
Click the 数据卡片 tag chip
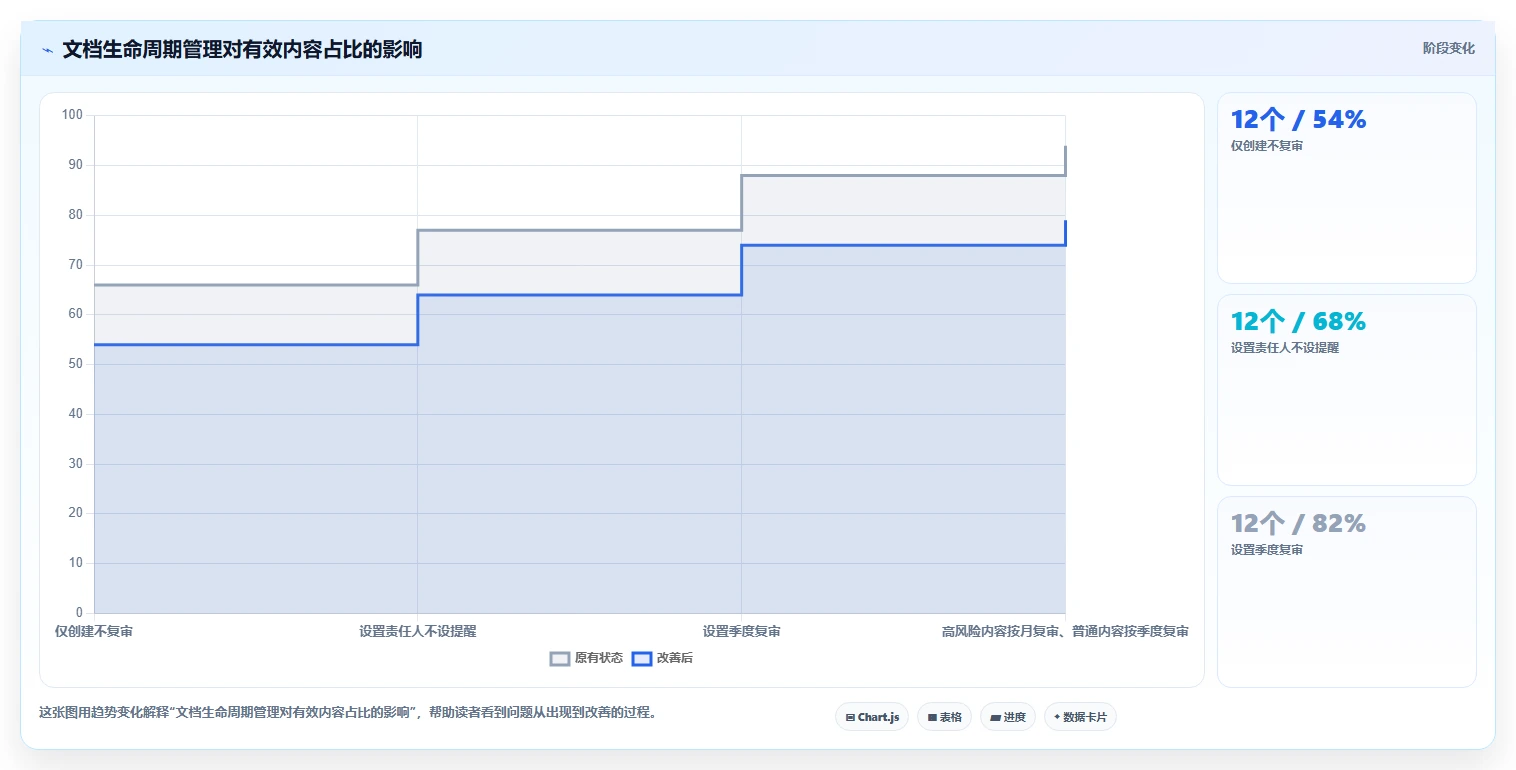1080,717
